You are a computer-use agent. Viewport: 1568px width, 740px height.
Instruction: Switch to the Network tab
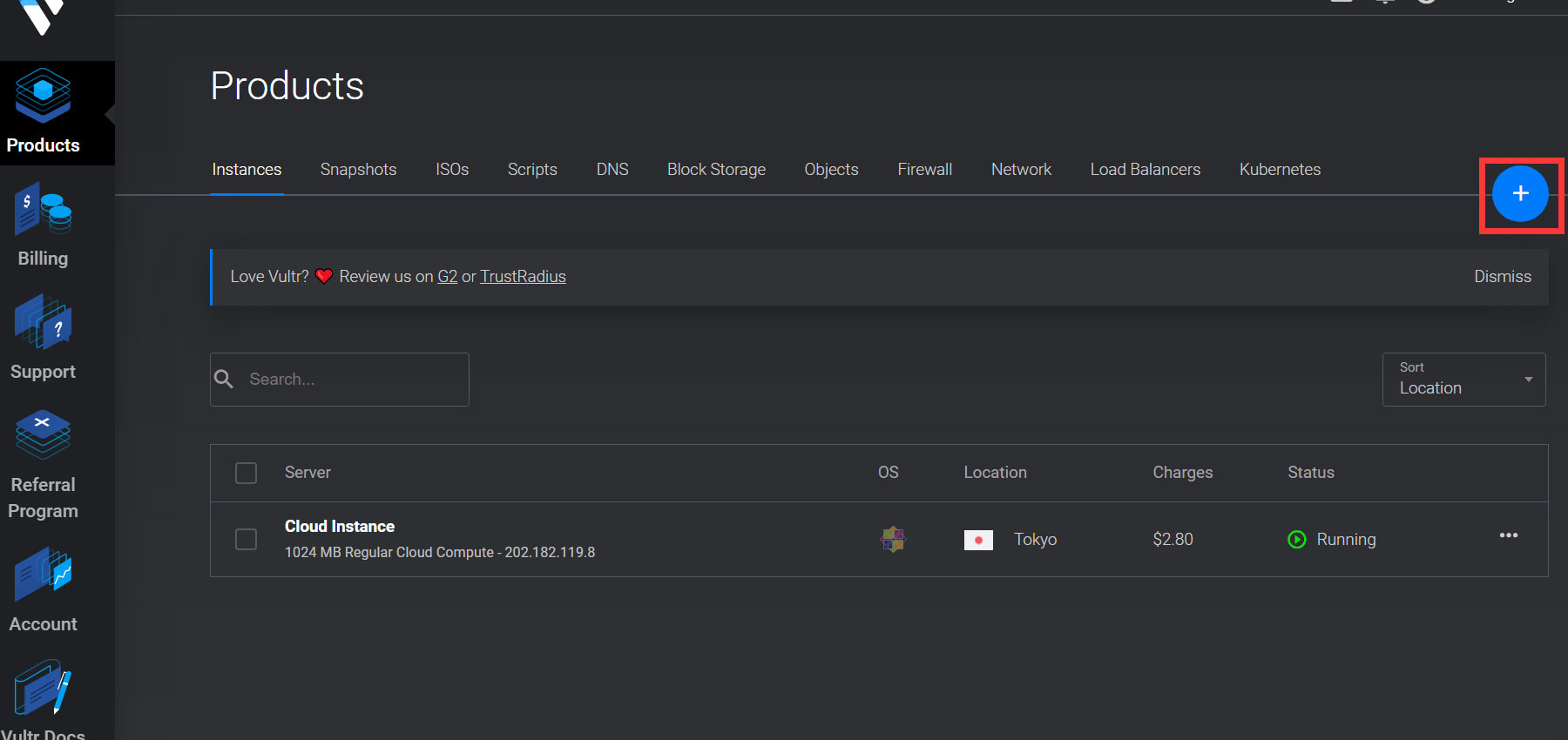click(1021, 169)
